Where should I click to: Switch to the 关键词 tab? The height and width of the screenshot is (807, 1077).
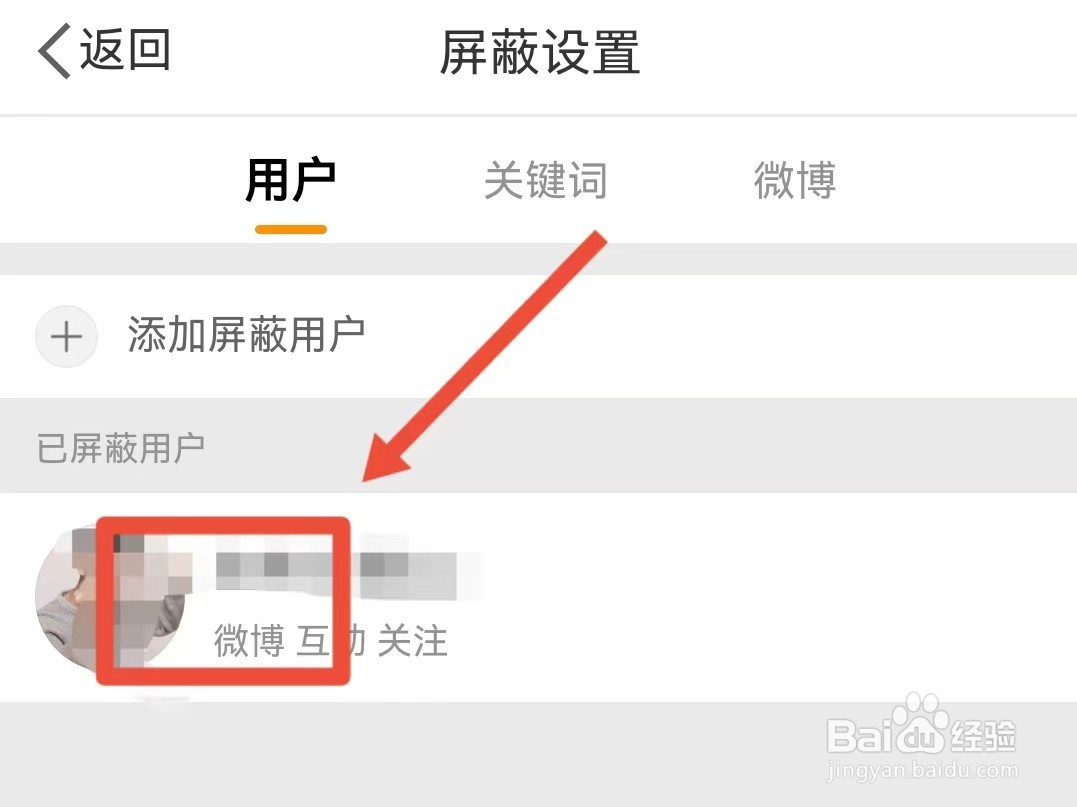545,181
